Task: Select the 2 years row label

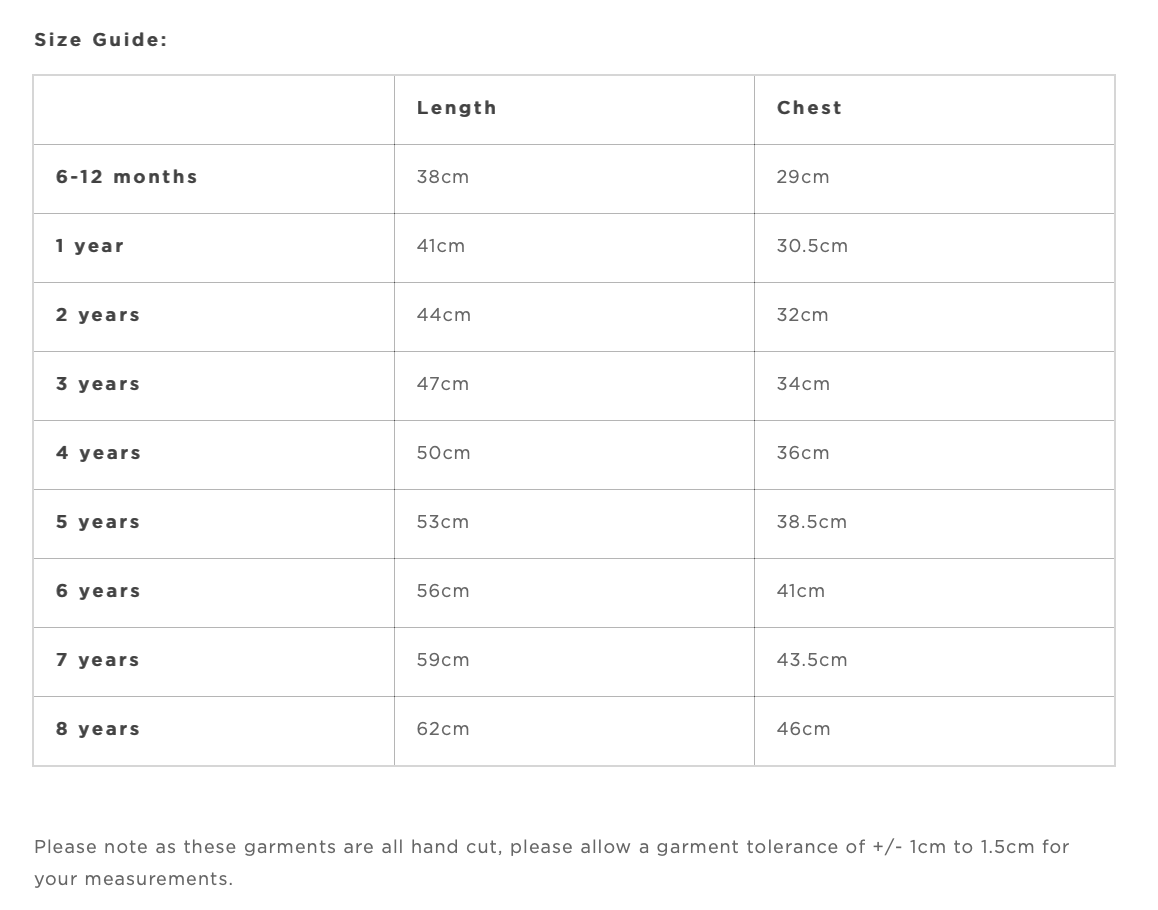Action: tap(98, 315)
